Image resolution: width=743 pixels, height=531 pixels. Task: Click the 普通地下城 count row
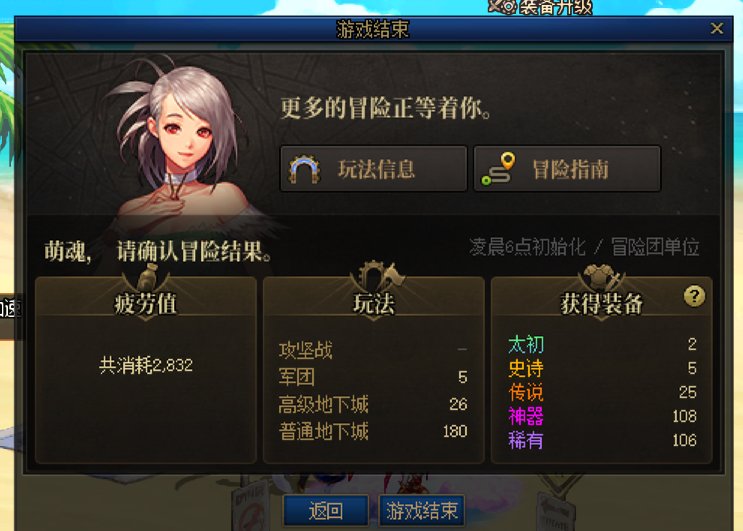tap(373, 432)
